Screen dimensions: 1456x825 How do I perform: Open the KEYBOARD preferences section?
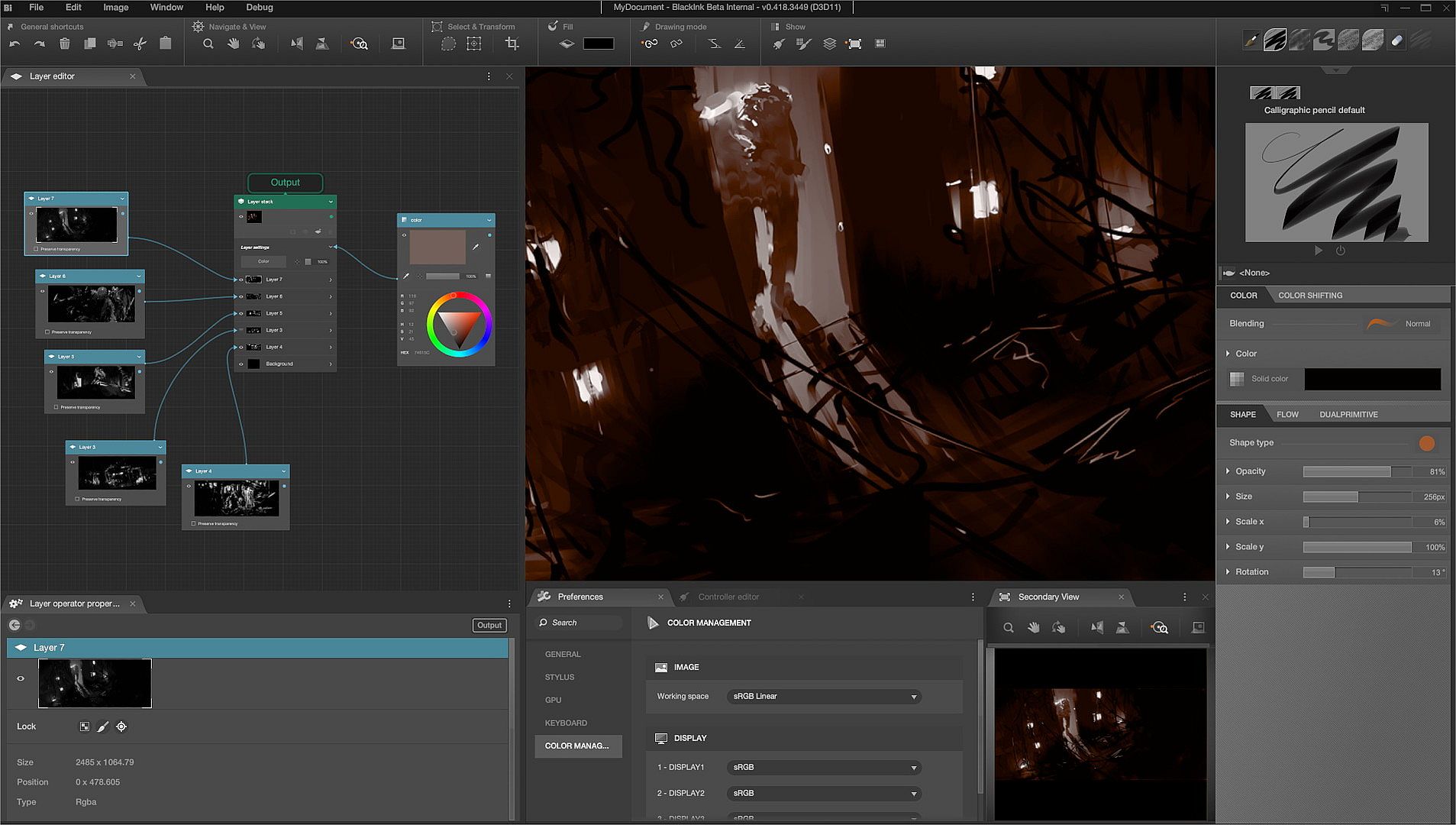pyautogui.click(x=566, y=723)
